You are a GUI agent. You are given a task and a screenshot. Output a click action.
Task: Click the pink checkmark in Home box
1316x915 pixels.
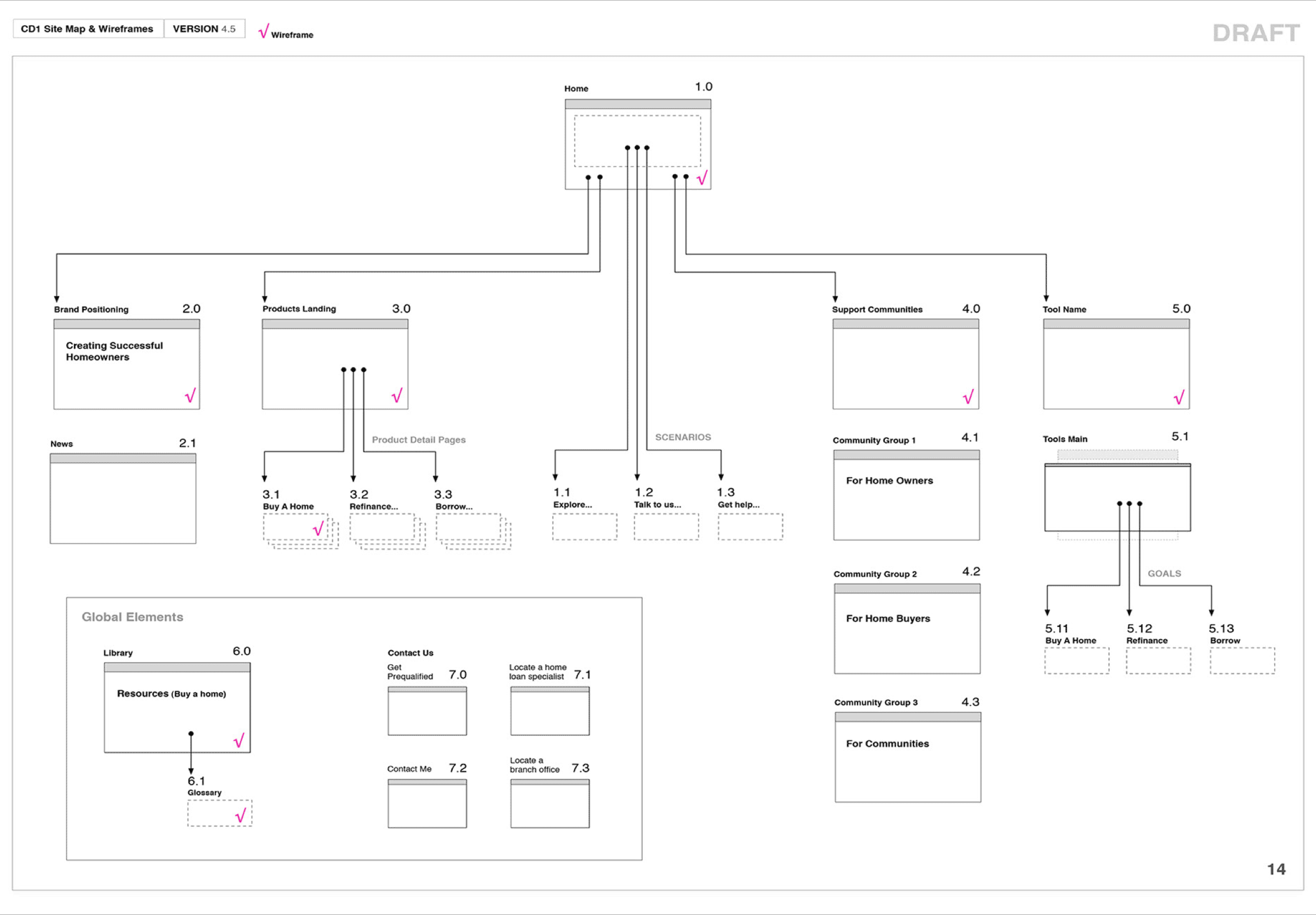click(x=702, y=178)
